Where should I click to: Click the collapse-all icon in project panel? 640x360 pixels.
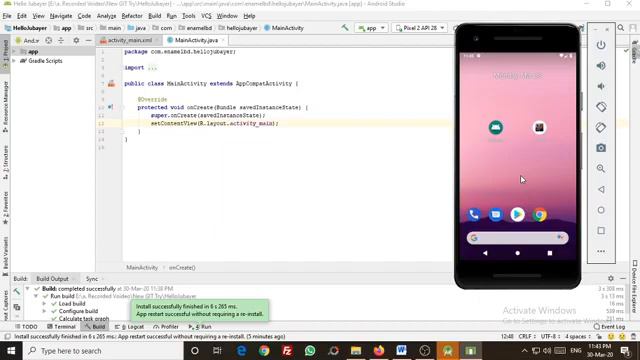click(x=61, y=40)
